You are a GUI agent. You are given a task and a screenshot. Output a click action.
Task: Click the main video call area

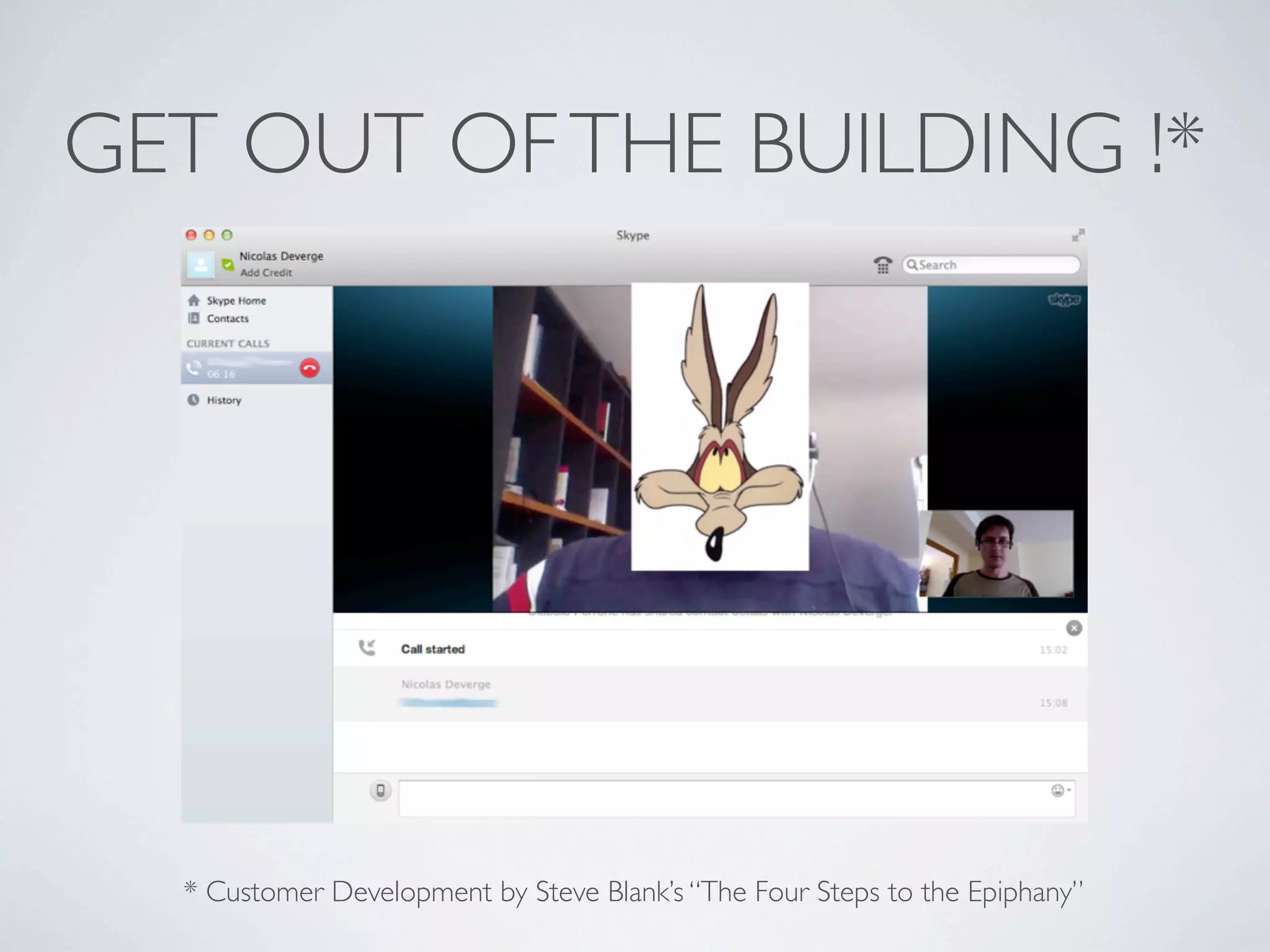(x=710, y=449)
